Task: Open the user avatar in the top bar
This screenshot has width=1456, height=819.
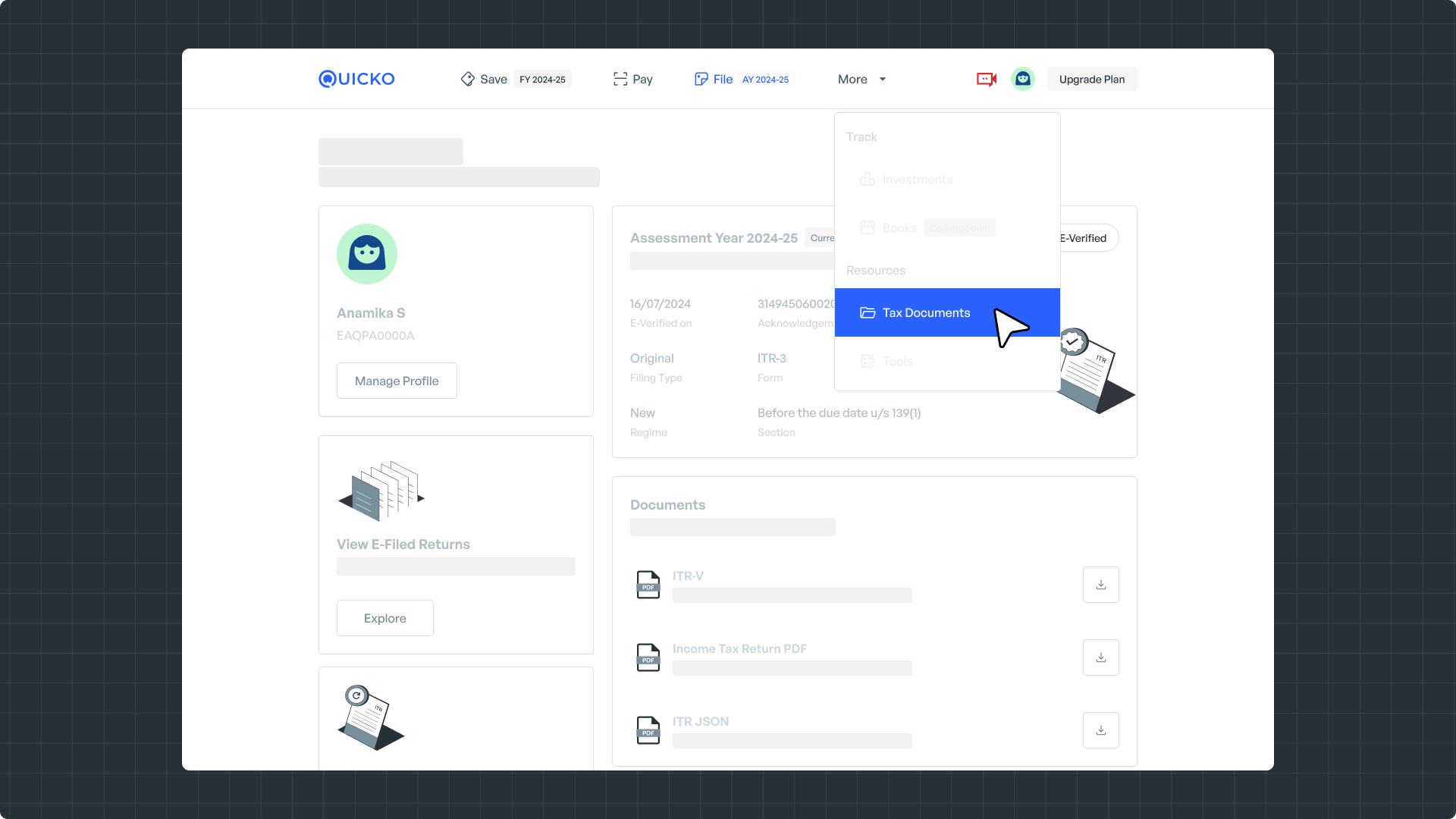Action: click(1023, 79)
